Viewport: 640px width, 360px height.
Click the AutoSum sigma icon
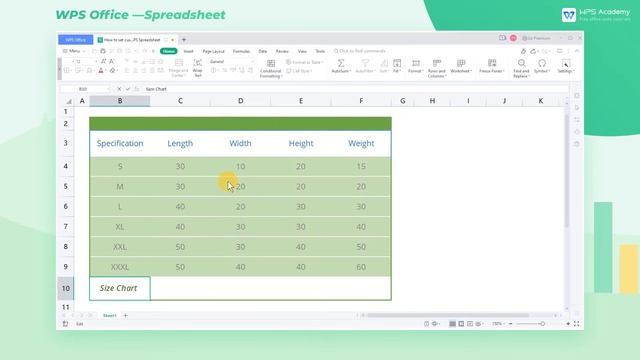pyautogui.click(x=341, y=63)
